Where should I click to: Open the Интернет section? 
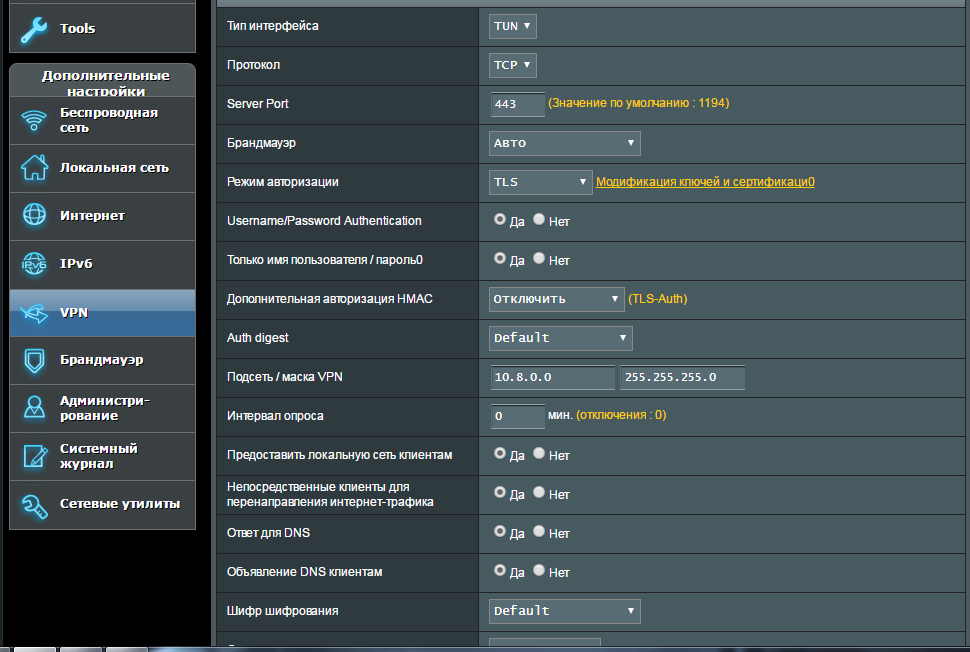click(x=103, y=217)
